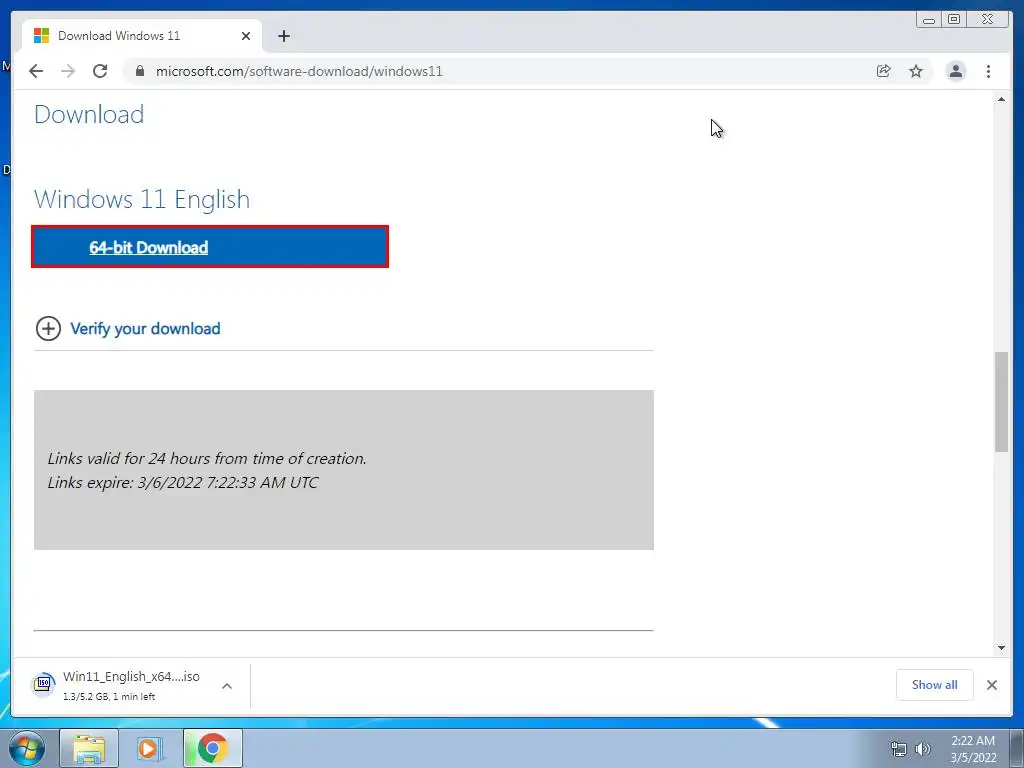Restore down the Chrome window
Viewport: 1024px width, 768px height.
(x=953, y=20)
